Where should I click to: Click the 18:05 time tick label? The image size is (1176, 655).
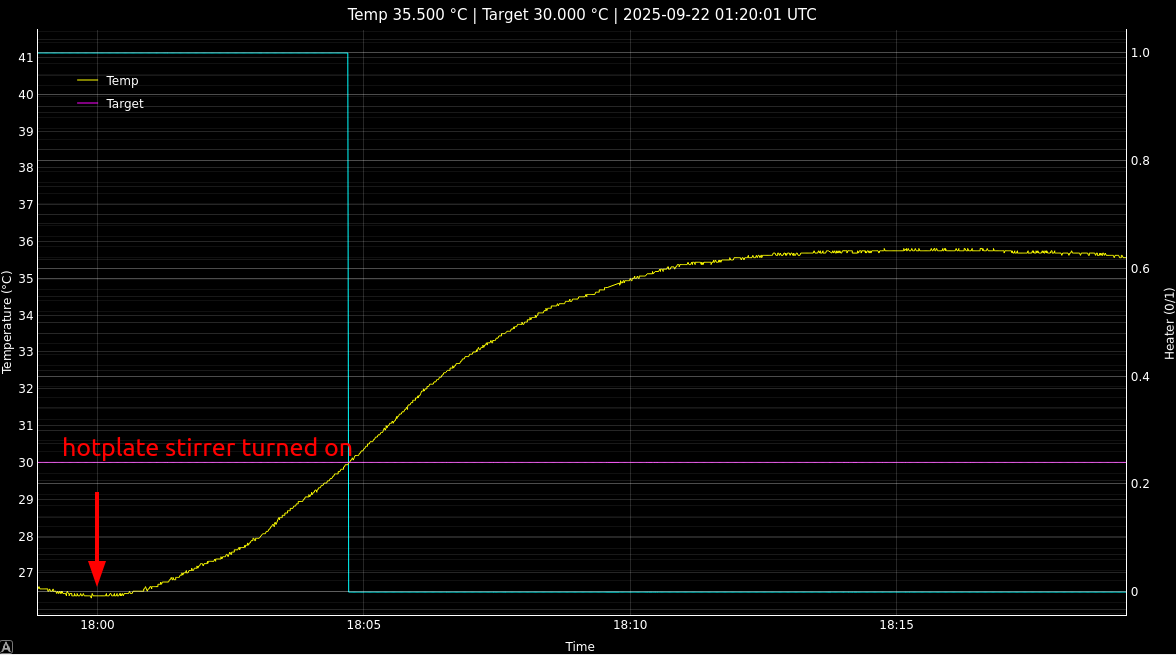363,625
